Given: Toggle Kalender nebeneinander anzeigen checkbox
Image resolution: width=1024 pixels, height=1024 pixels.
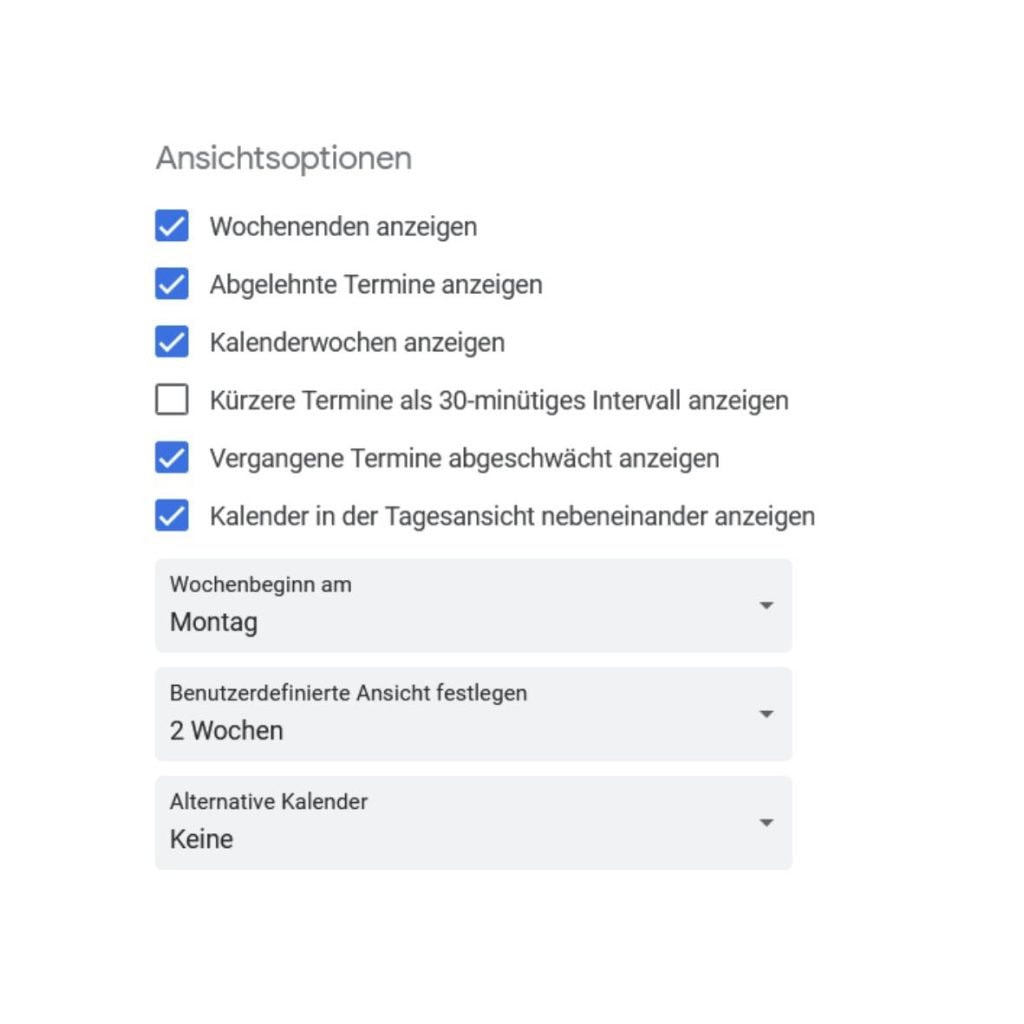Looking at the screenshot, I should pyautogui.click(x=172, y=515).
